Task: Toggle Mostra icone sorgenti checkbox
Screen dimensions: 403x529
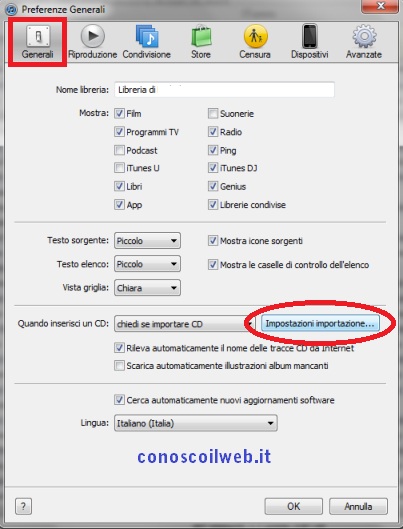Action: tap(213, 241)
